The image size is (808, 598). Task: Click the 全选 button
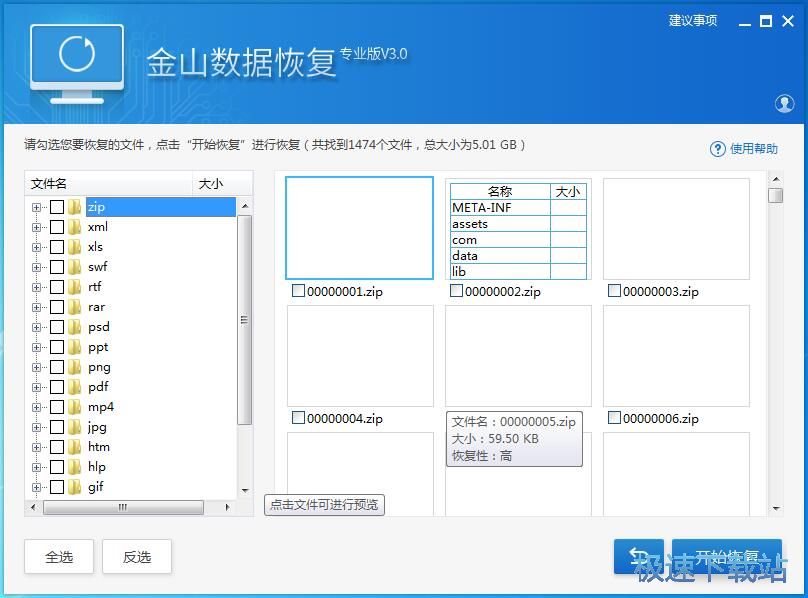click(59, 556)
